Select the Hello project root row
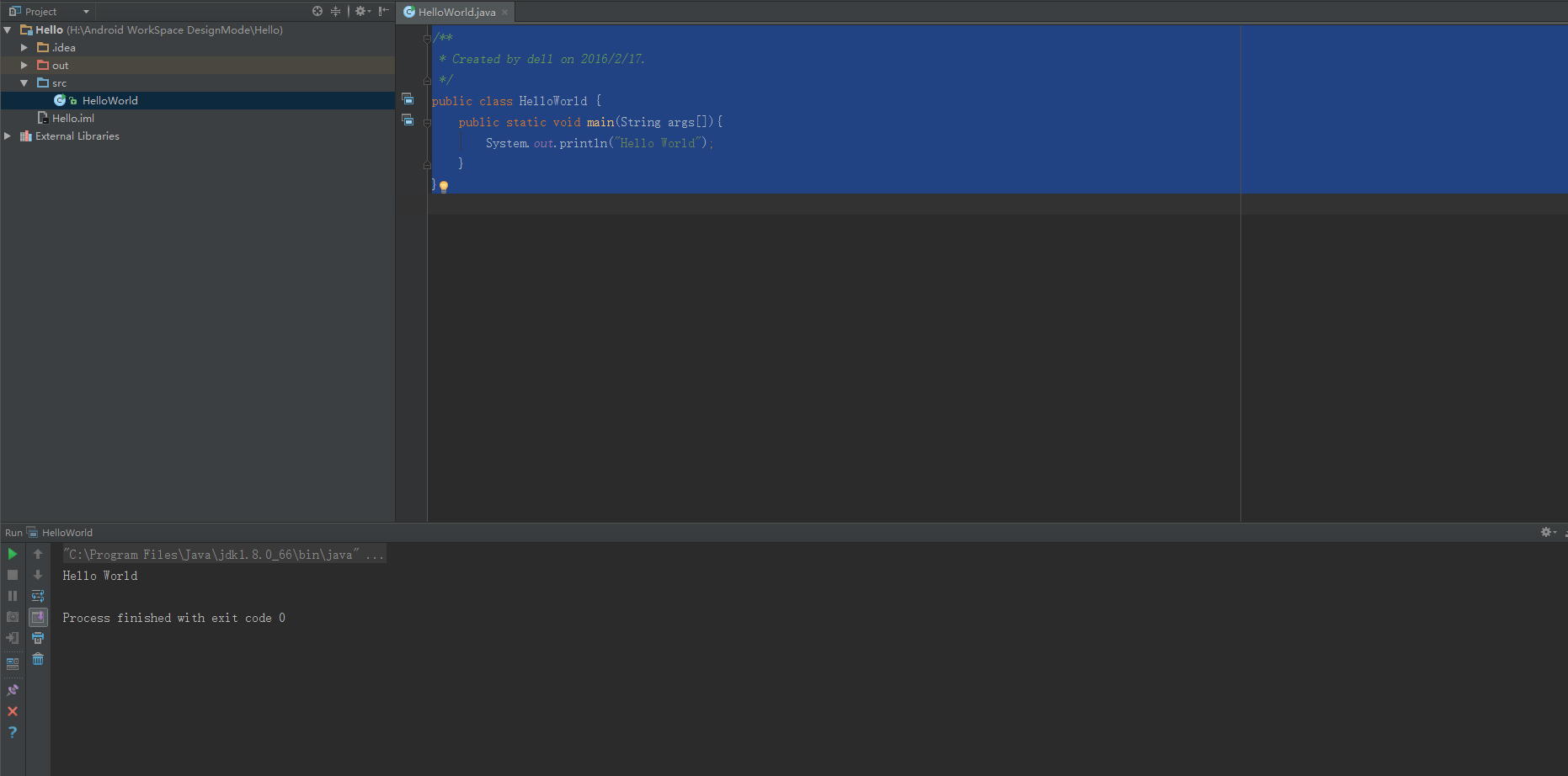 [198, 29]
